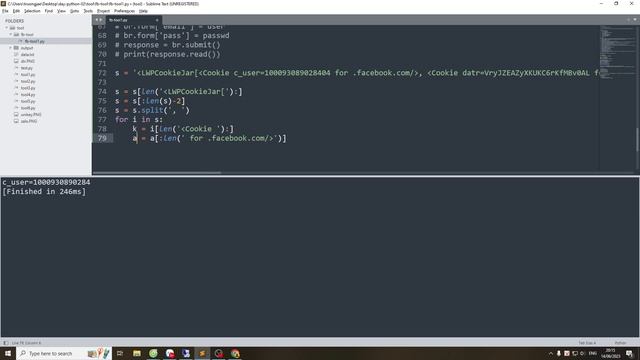The height and width of the screenshot is (360, 640).
Task: Click the tab navigation arrows left of tab
Action: coord(98,20)
